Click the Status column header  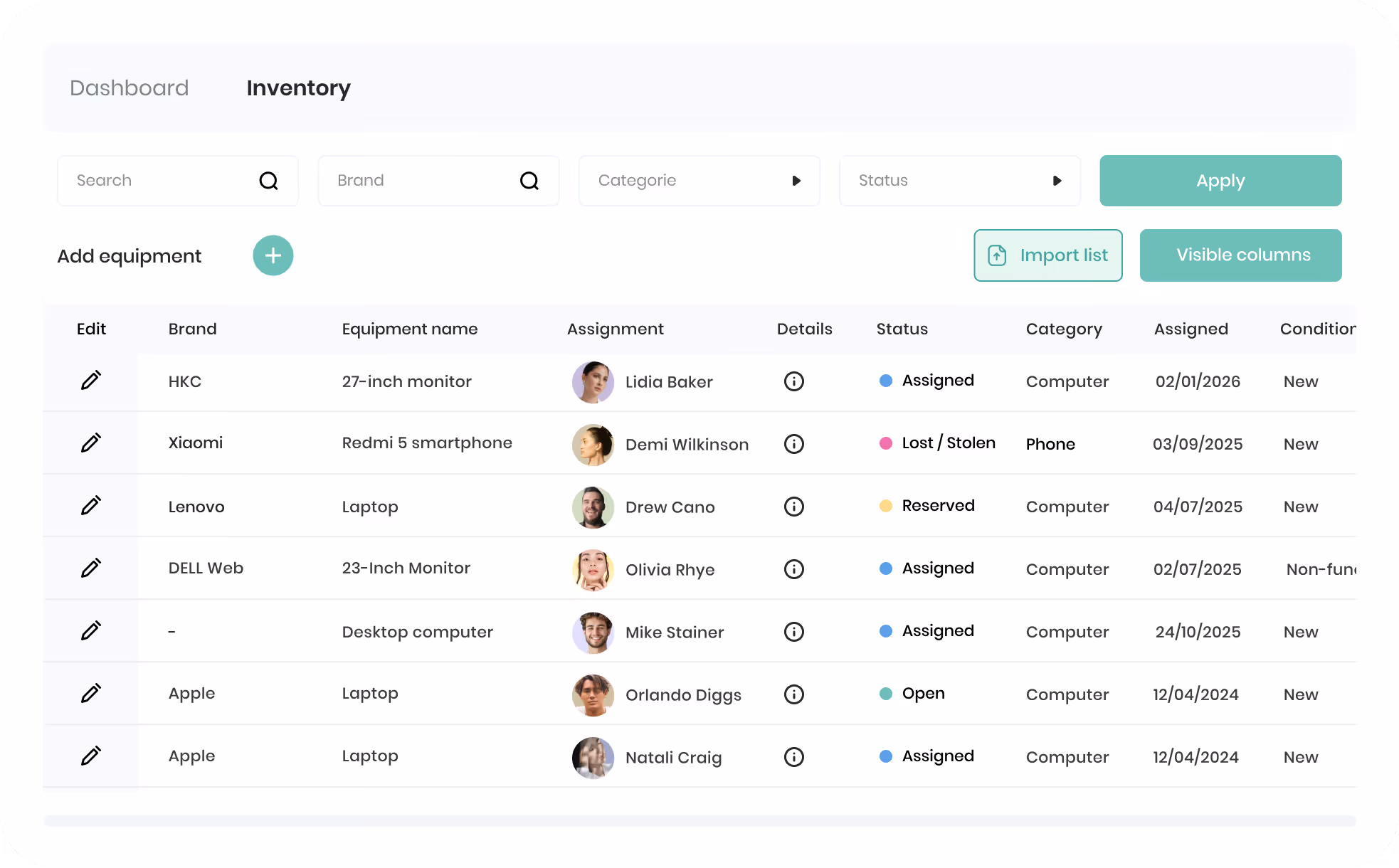coord(902,329)
